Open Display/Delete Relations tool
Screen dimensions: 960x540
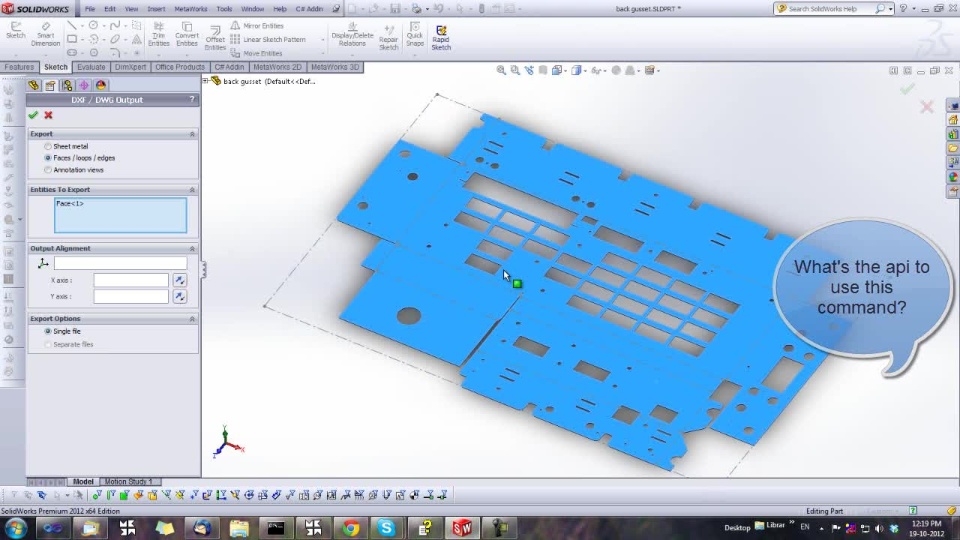coord(352,34)
